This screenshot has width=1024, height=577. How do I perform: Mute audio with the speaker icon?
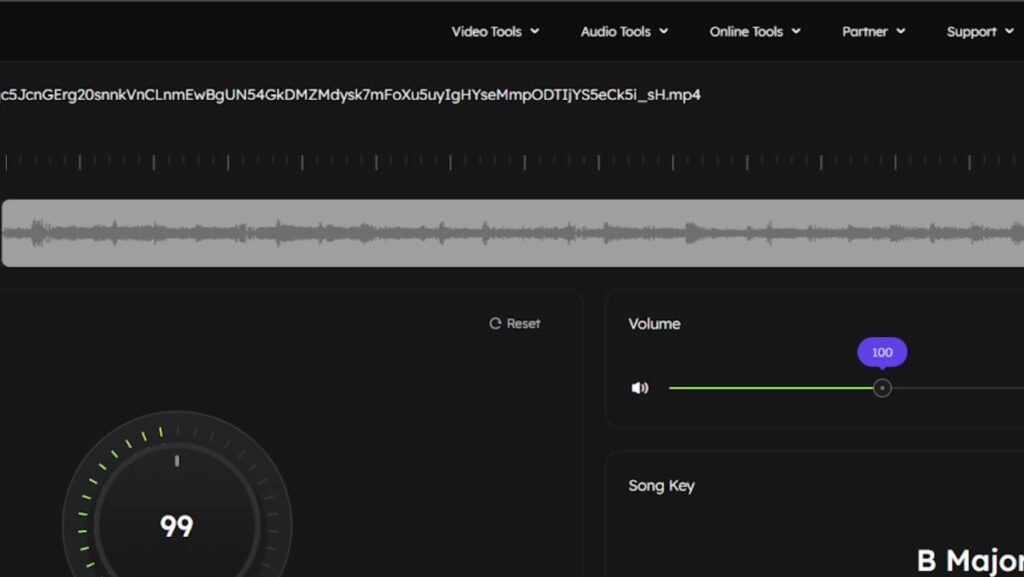click(640, 388)
